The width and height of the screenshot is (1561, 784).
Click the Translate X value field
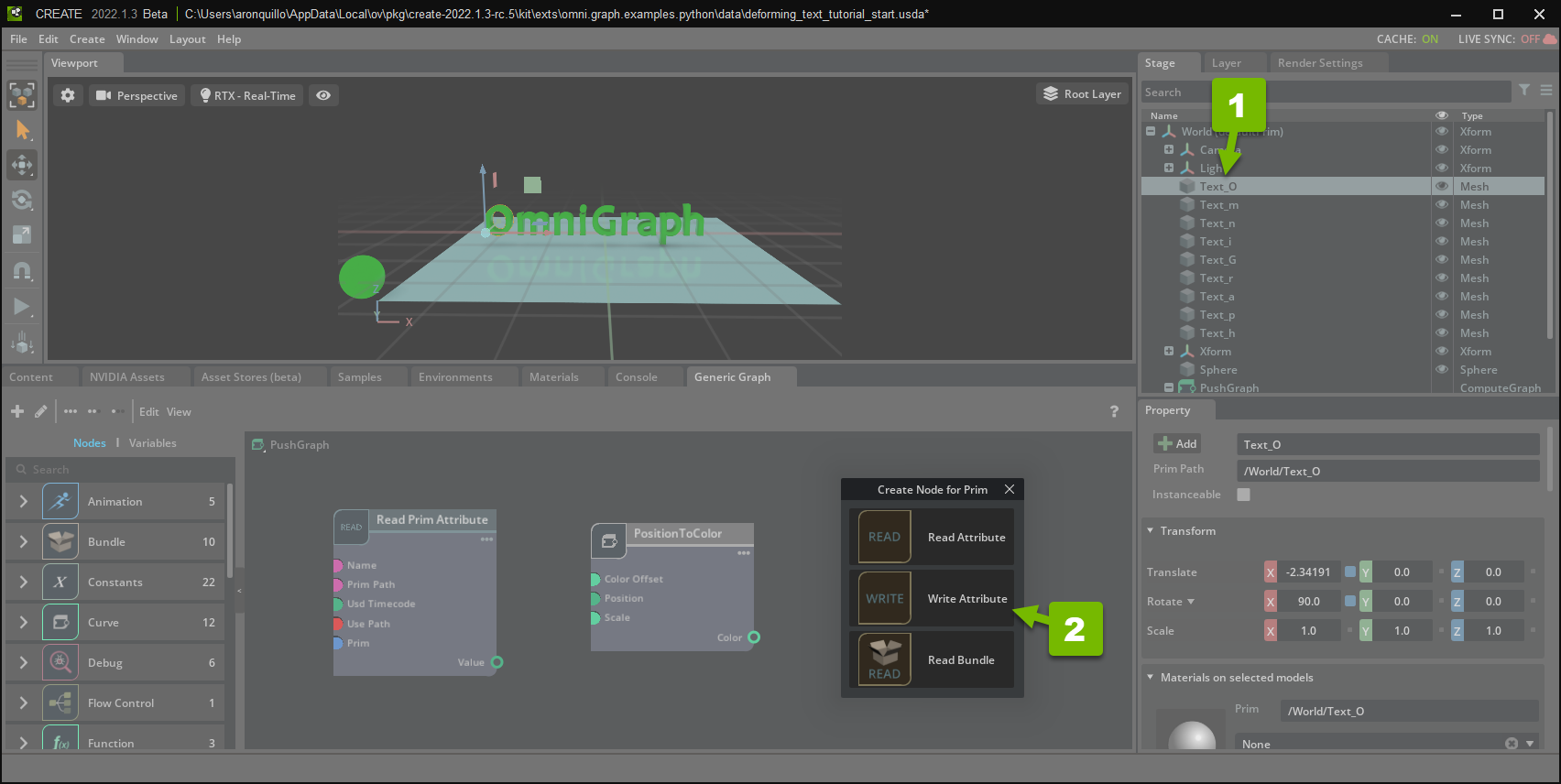[1308, 572]
